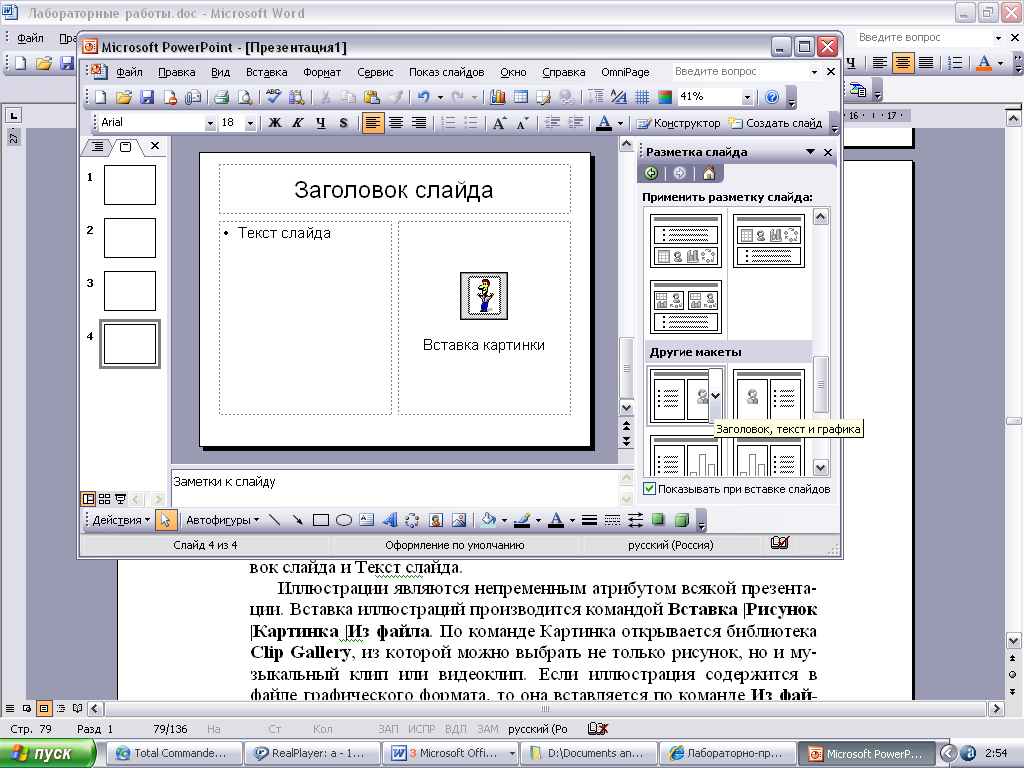The height and width of the screenshot is (768, 1024).
Task: Open the Файл menu in PowerPoint
Action: click(x=129, y=72)
